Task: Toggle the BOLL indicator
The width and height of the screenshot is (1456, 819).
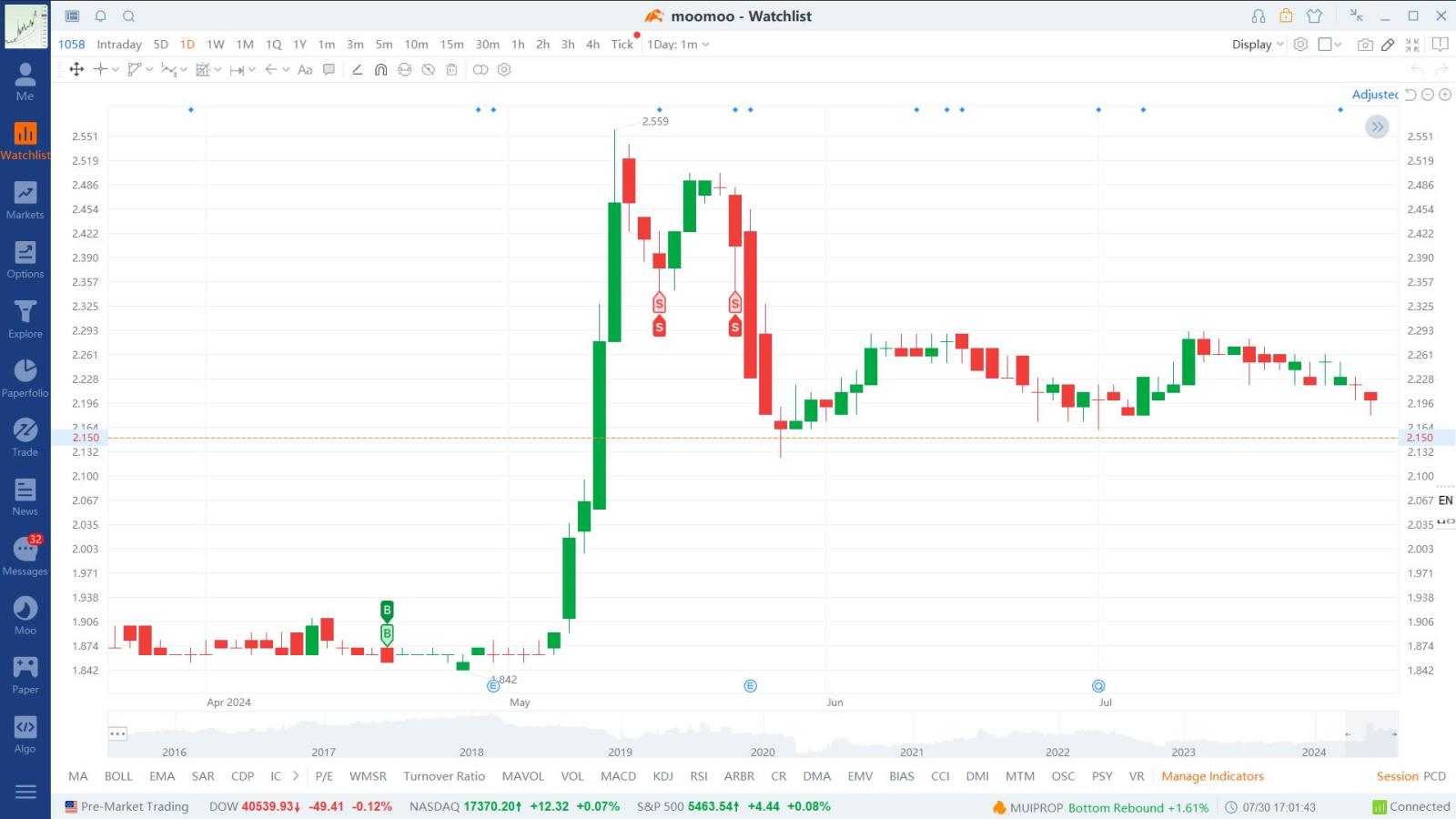Action: pos(119,776)
